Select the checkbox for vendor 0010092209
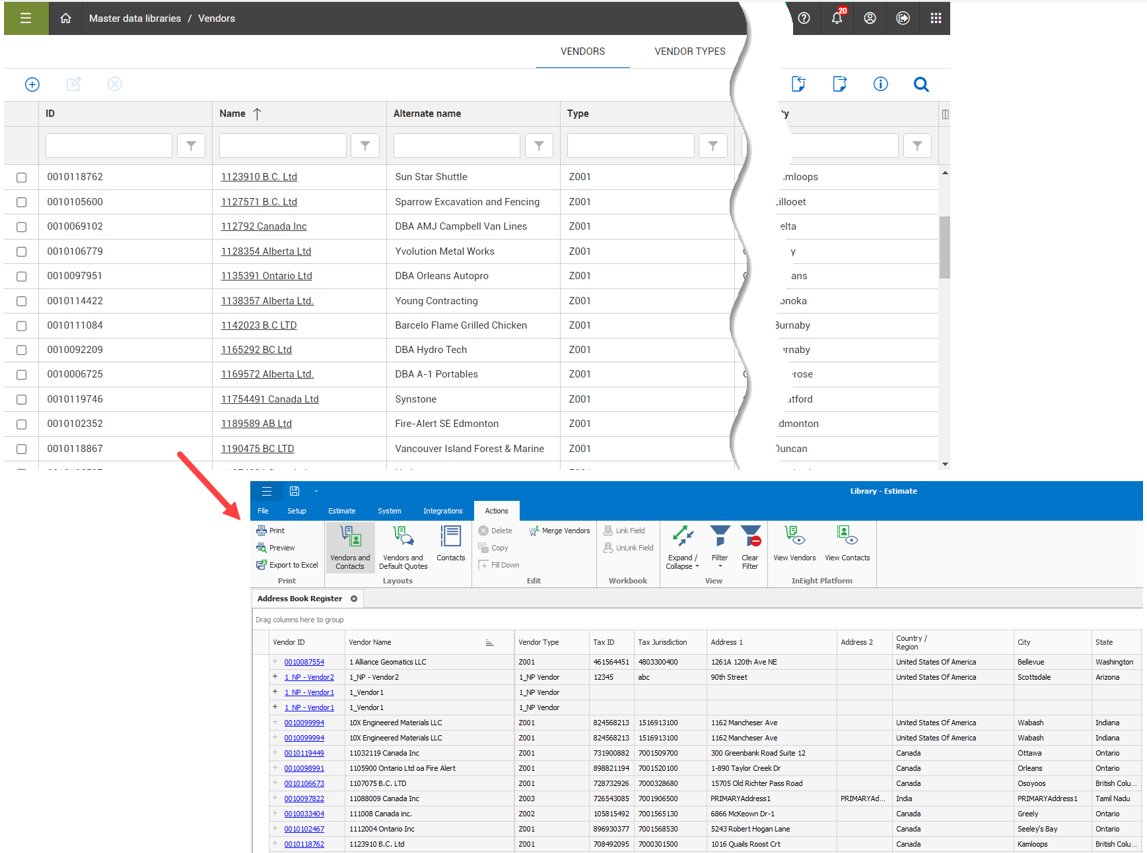 click(20, 349)
